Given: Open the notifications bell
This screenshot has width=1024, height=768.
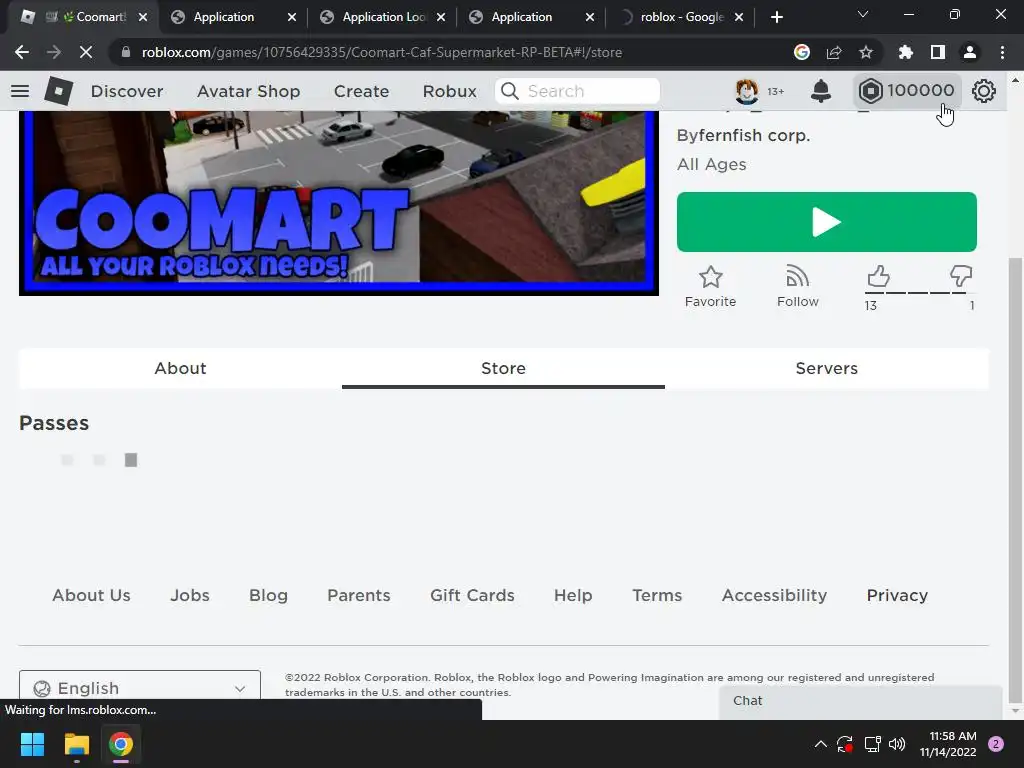Looking at the screenshot, I should click(821, 91).
